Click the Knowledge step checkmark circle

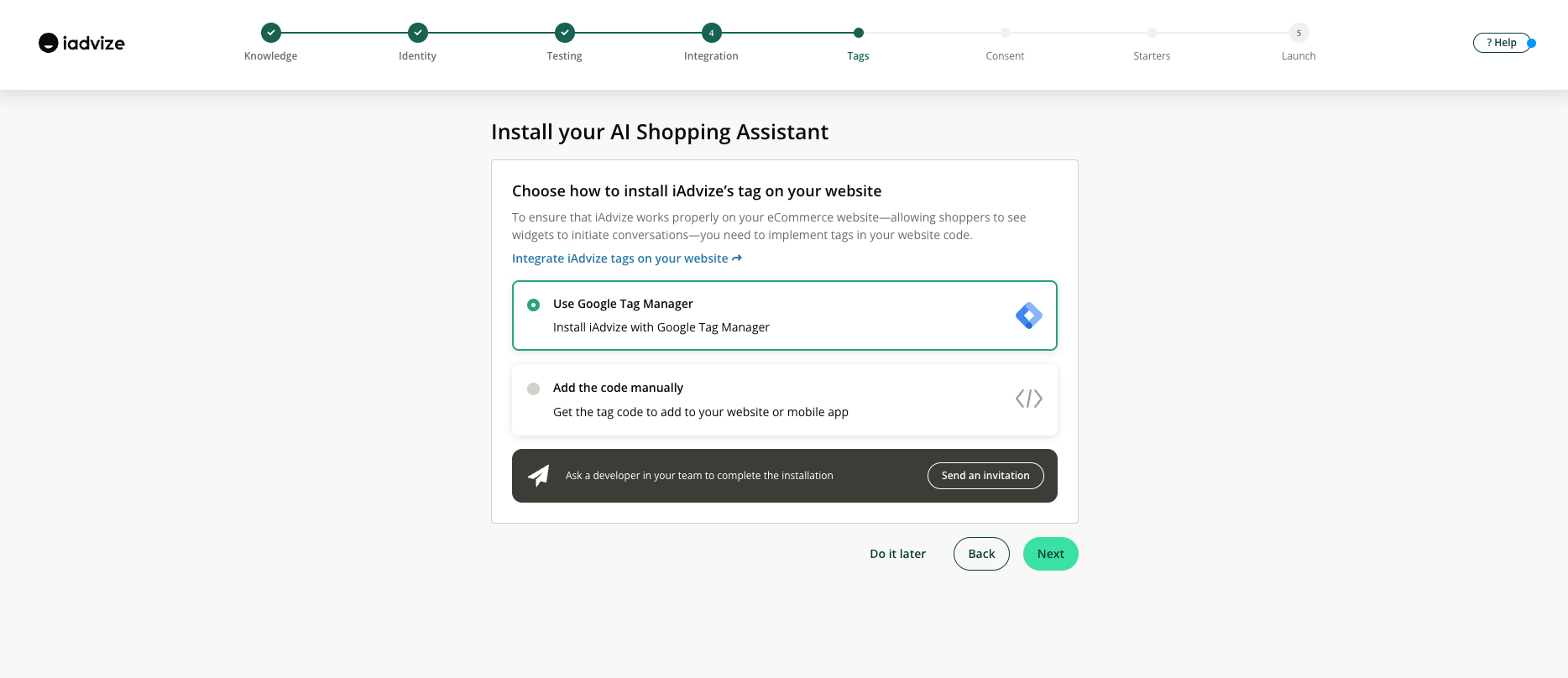click(270, 33)
